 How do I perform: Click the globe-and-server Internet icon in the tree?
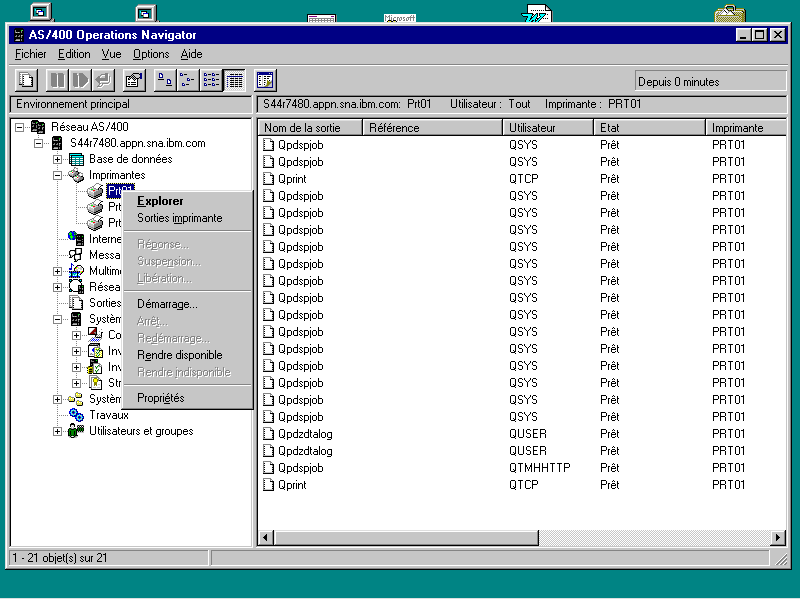coord(77,238)
